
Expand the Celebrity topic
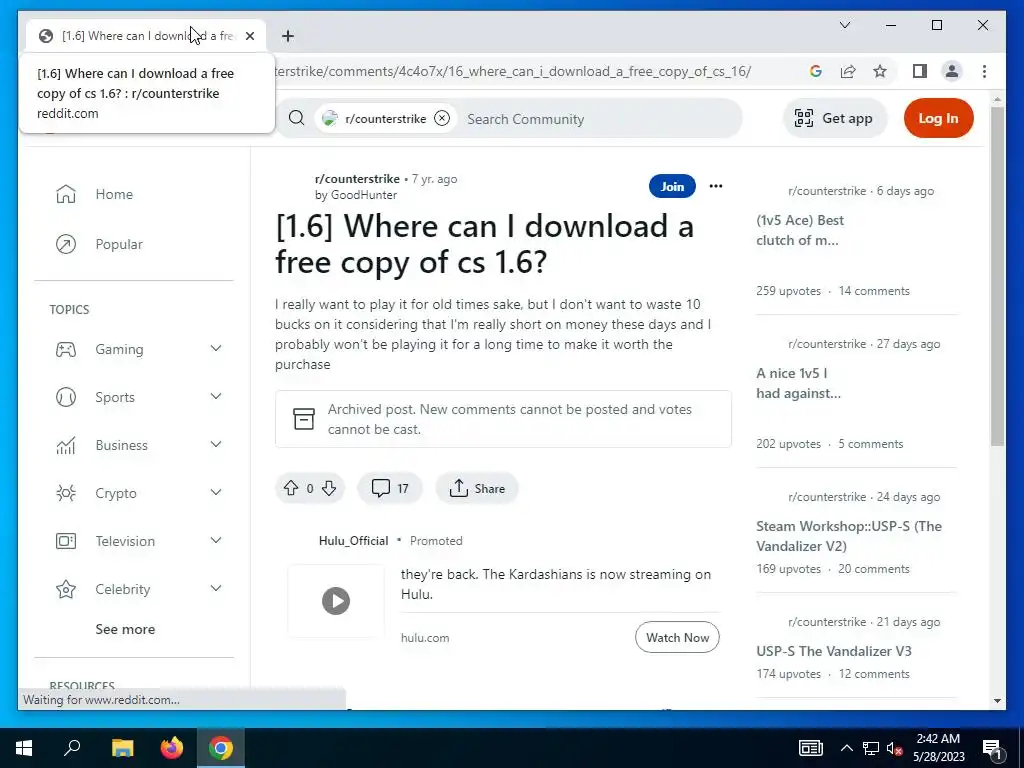coord(216,589)
